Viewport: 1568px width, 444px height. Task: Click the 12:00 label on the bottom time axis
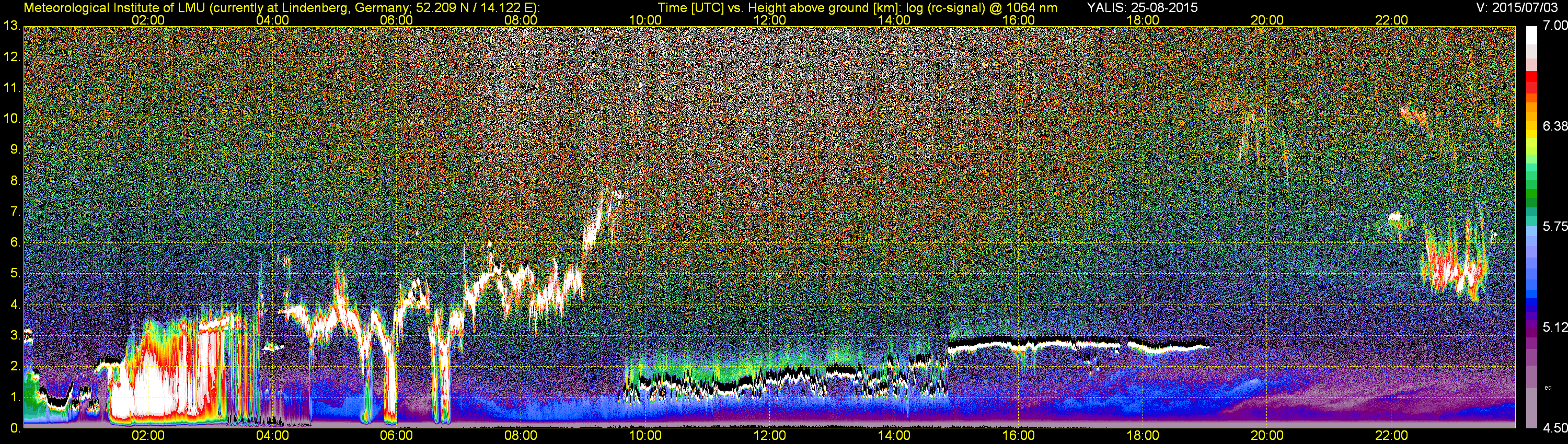pos(769,436)
